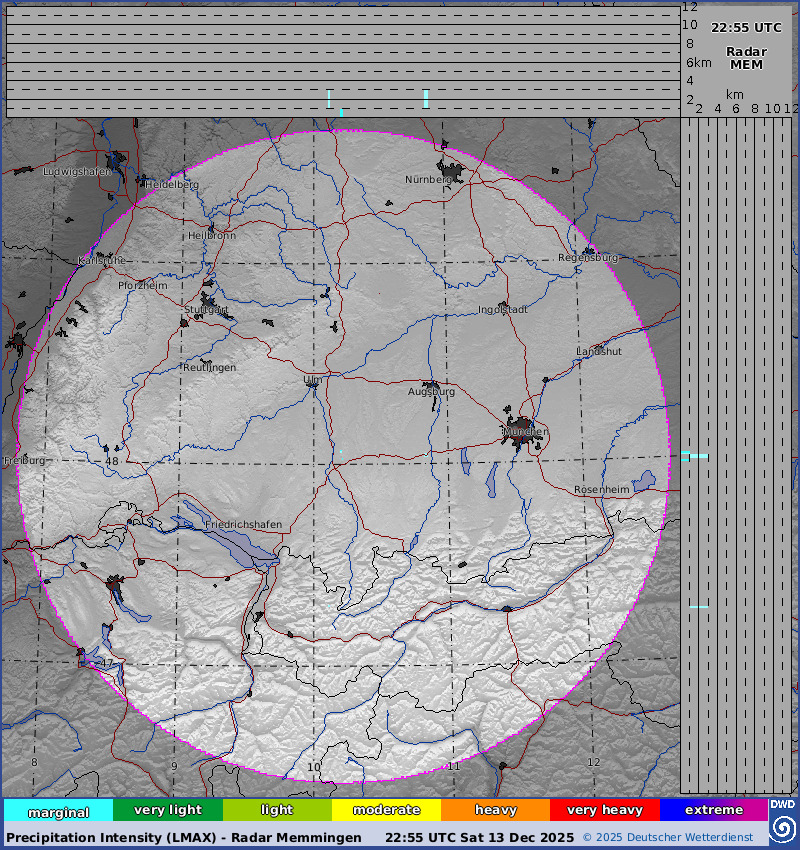
Task: Click the red very heavy swatch
Action: (x=604, y=810)
